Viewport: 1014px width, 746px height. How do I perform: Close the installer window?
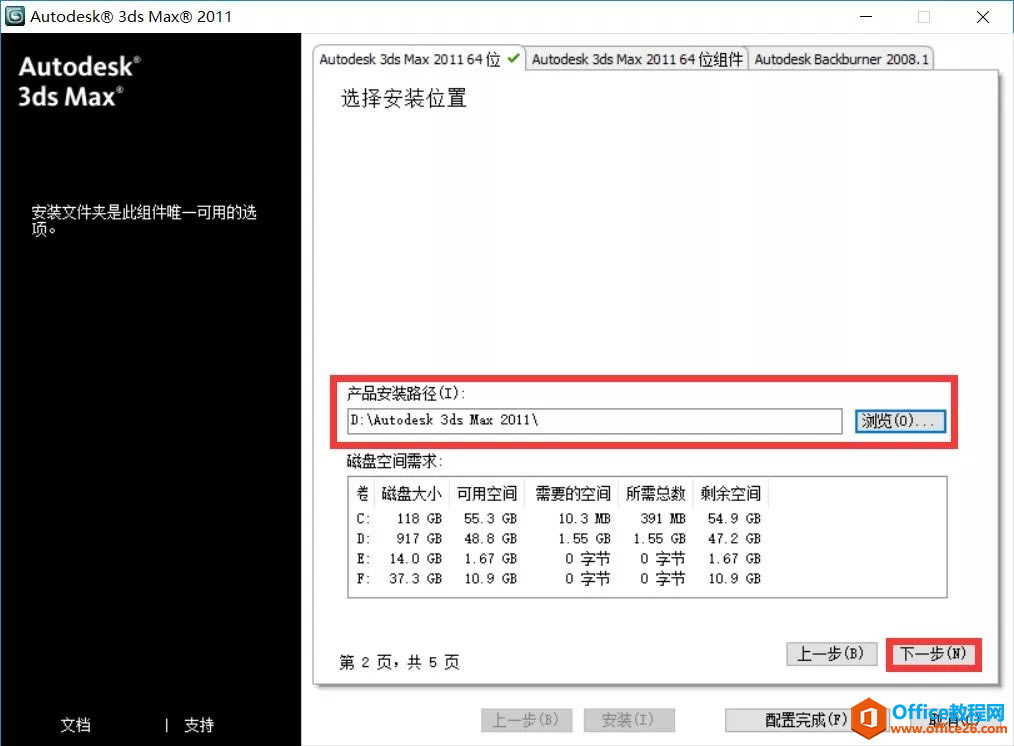[983, 17]
